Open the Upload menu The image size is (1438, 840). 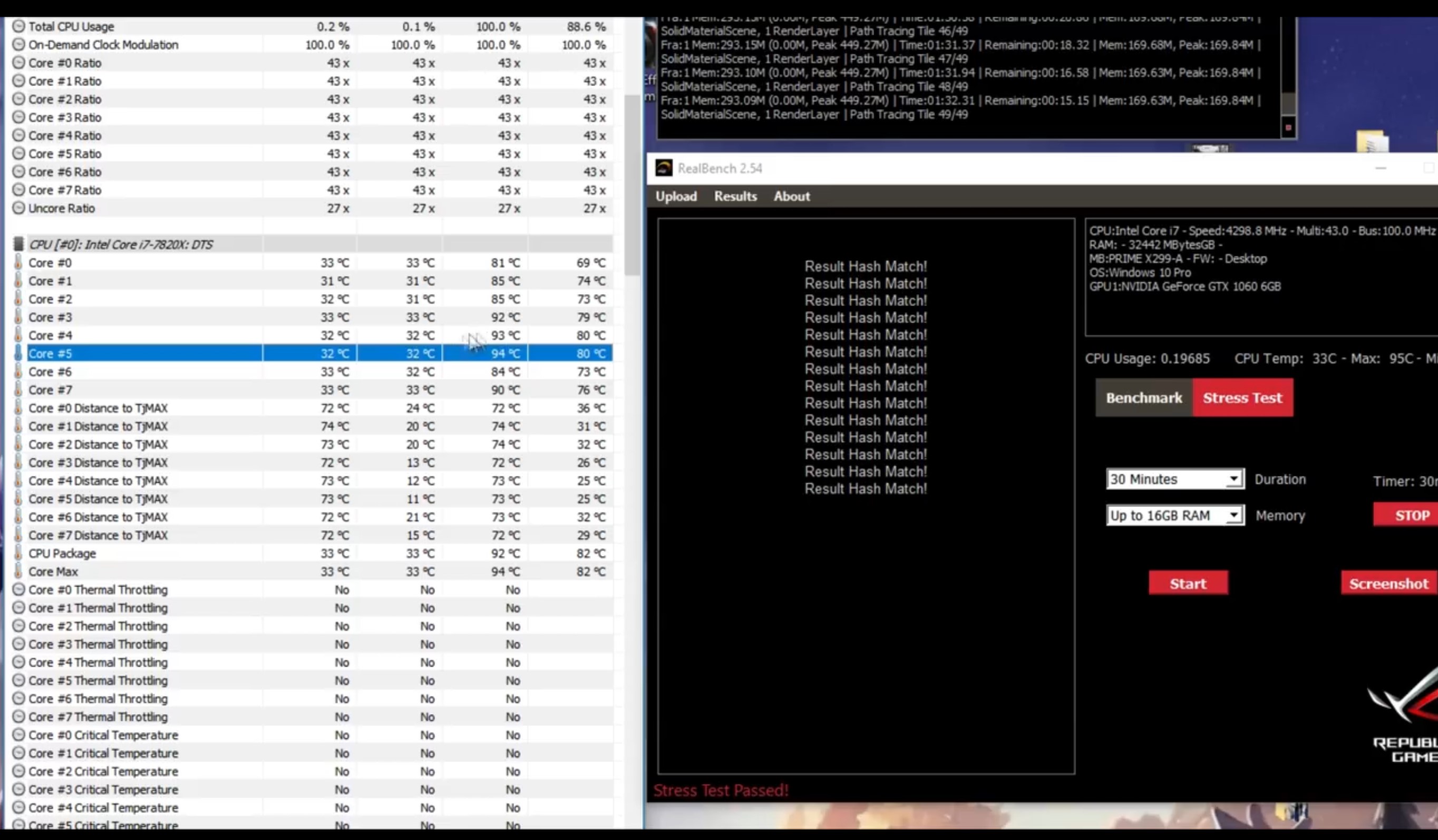coord(676,197)
